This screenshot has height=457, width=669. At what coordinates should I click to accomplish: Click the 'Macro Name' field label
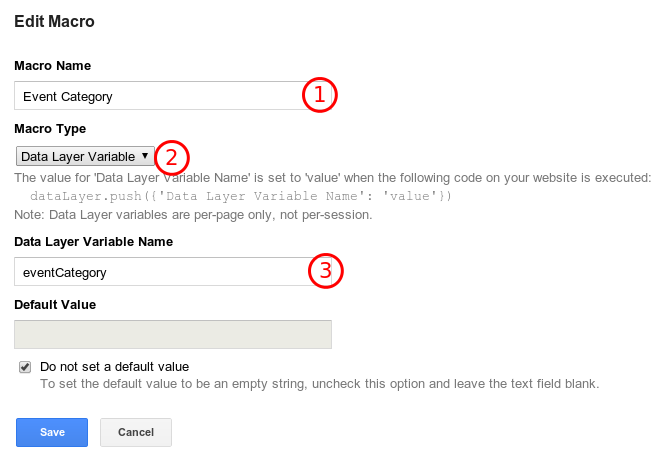click(x=52, y=66)
